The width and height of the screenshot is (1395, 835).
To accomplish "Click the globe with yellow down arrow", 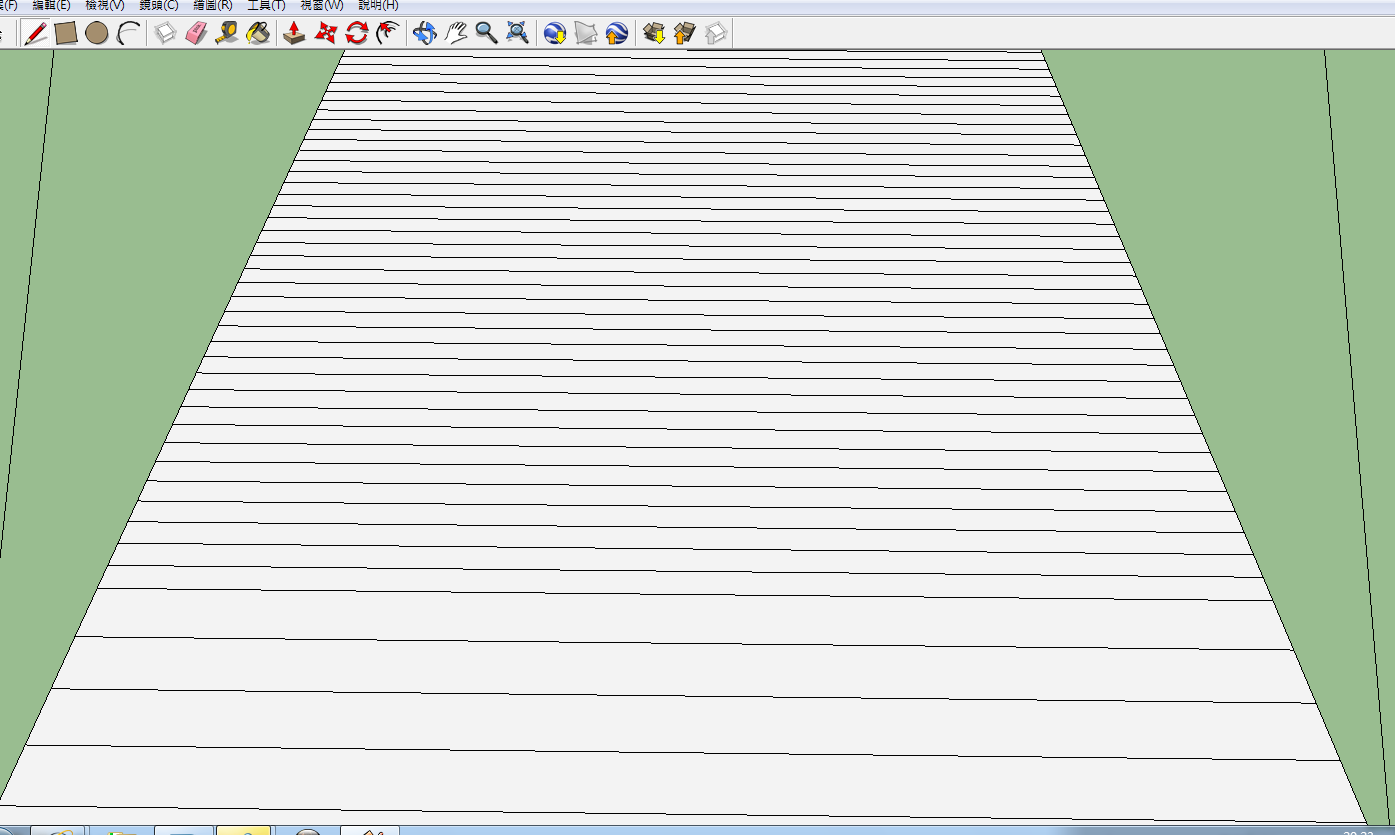I will click(555, 34).
